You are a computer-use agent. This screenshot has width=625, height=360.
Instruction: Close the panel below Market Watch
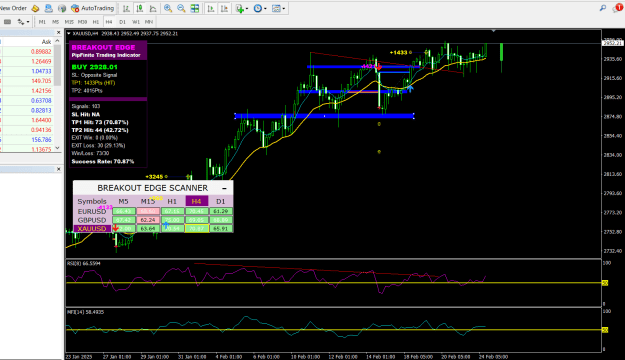coord(59,169)
